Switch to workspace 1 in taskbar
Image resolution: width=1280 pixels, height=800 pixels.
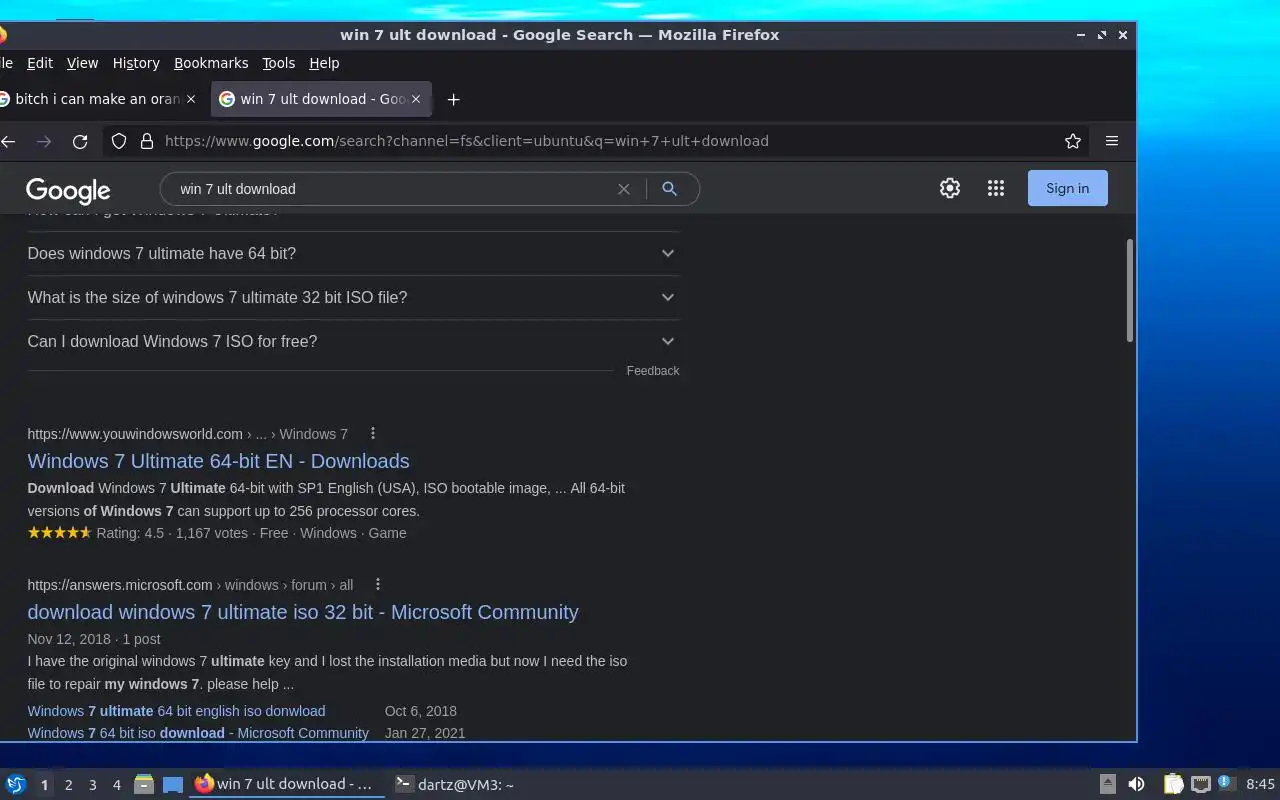point(44,785)
